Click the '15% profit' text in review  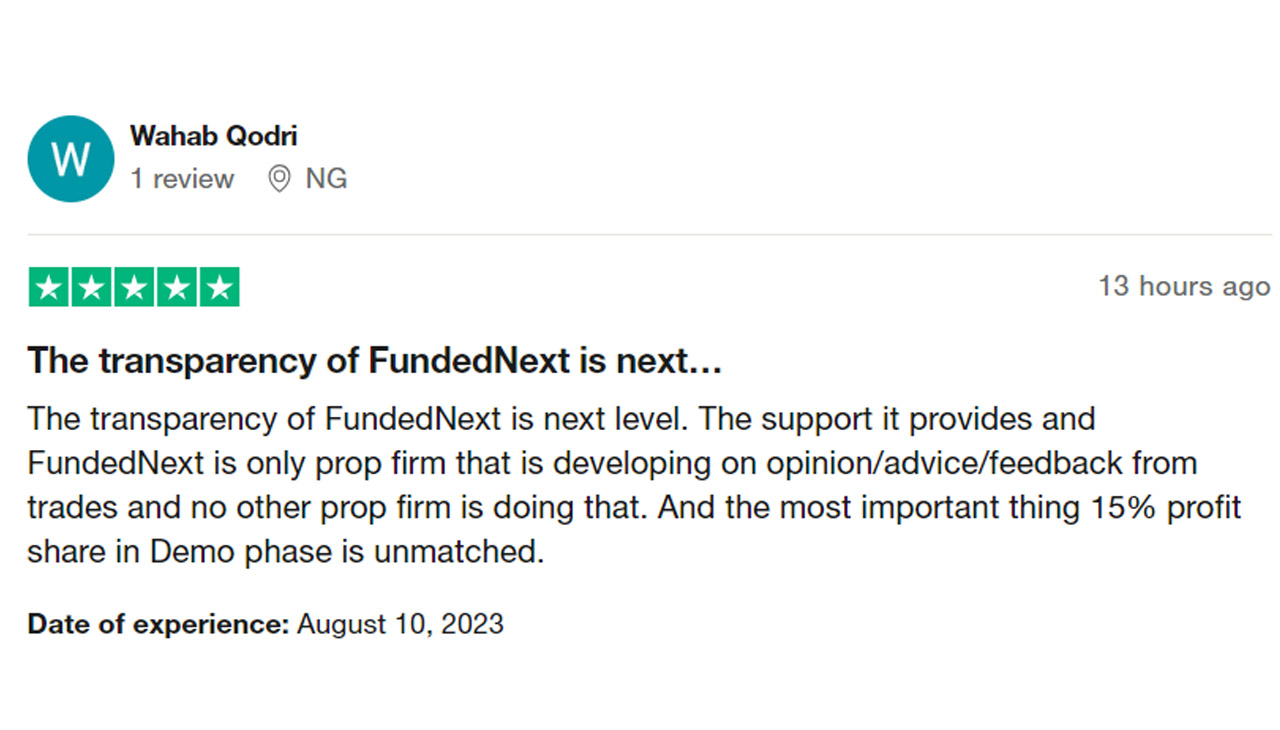pos(1165,507)
